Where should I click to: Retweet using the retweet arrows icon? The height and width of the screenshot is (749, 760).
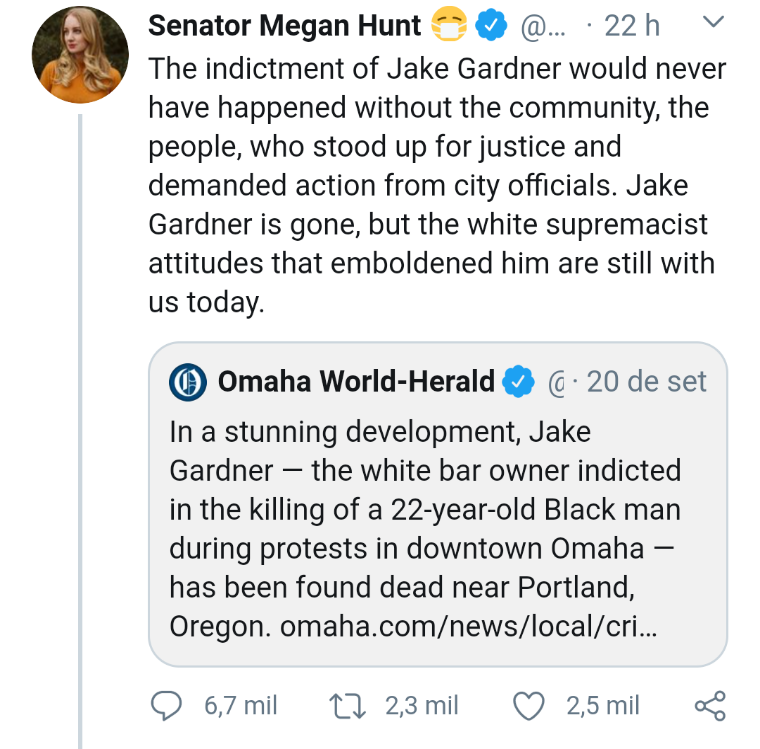(x=347, y=705)
